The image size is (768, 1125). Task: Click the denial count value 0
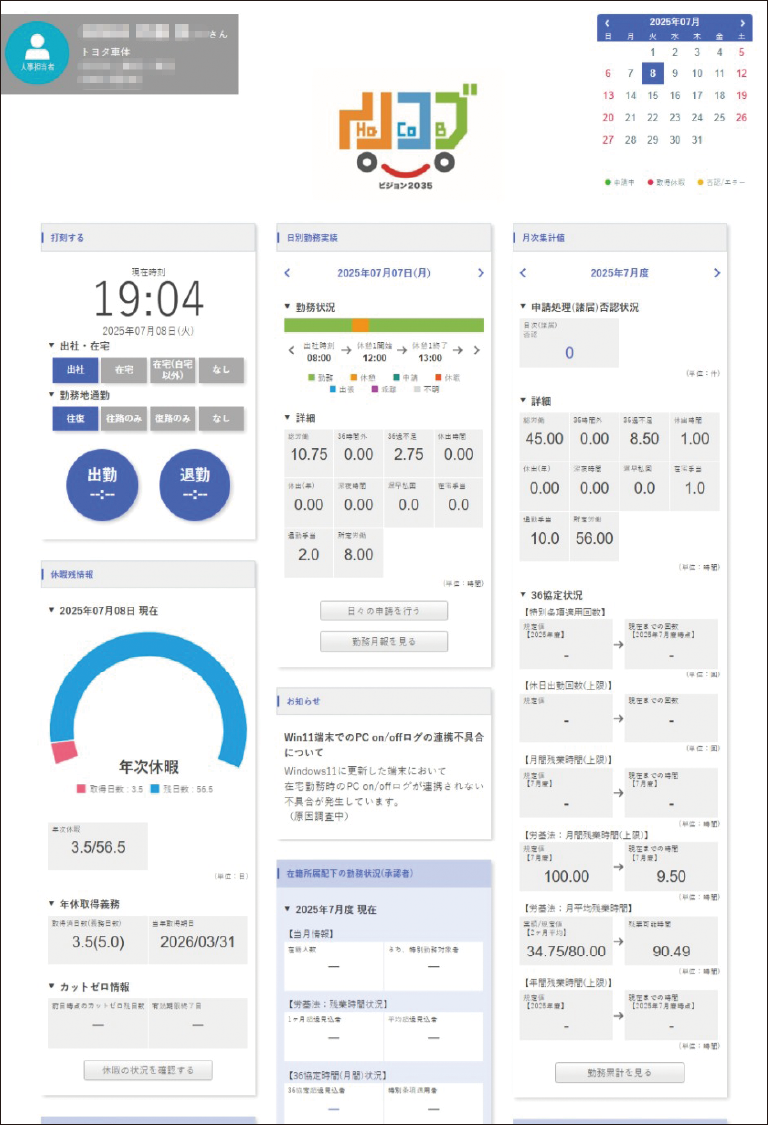click(x=569, y=352)
